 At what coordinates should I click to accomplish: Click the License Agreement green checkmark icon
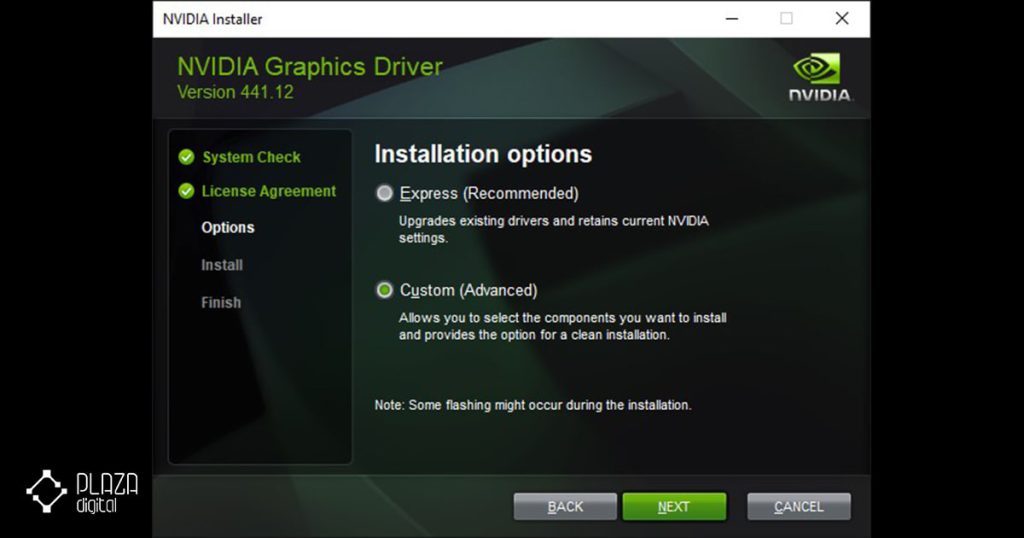point(186,191)
